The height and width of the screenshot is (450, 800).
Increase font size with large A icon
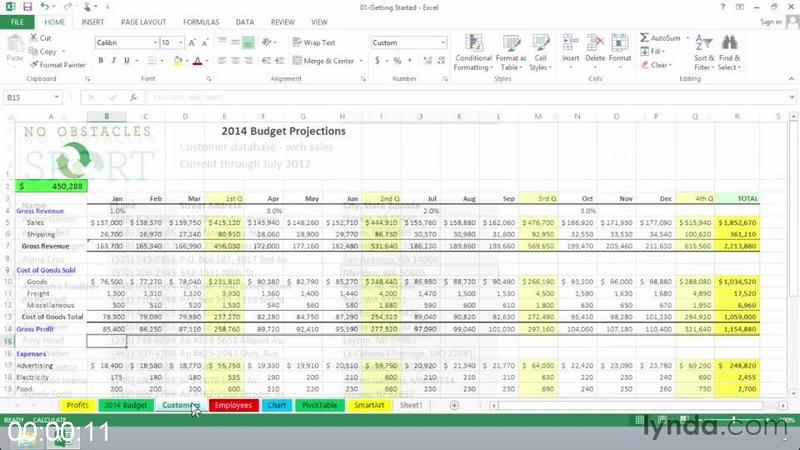coord(192,43)
